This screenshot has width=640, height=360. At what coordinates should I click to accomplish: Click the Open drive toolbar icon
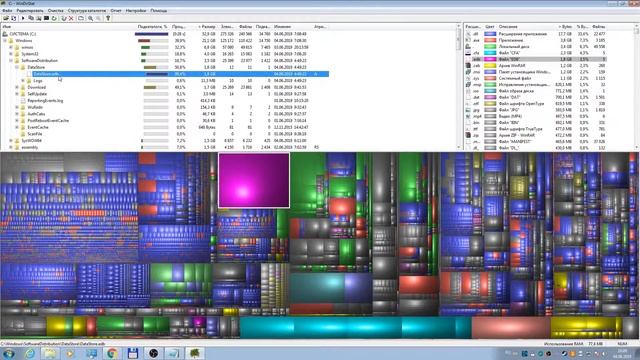pos(6,18)
